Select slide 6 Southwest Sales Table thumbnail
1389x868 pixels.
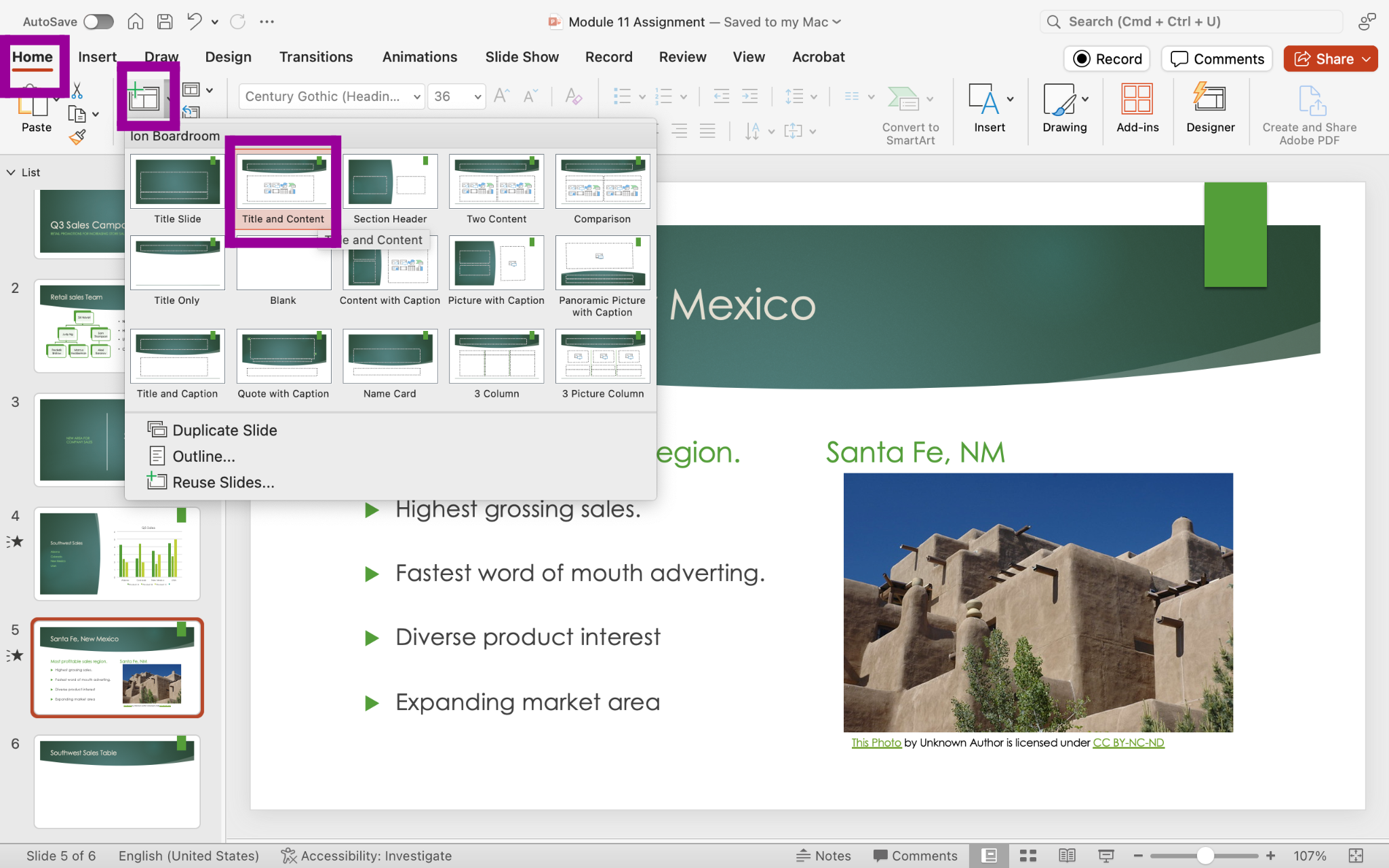(x=117, y=781)
